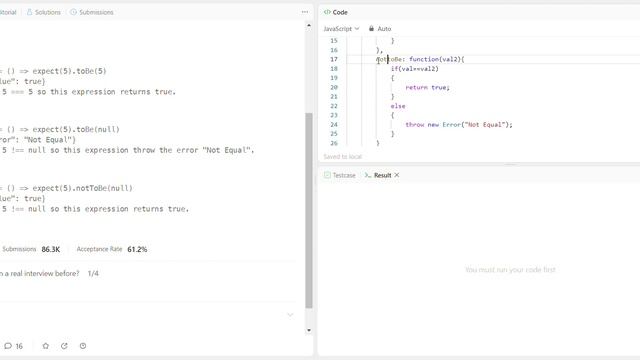The width and height of the screenshot is (640, 360).
Task: Click the submissions count 86.3K
Action: 51,249
